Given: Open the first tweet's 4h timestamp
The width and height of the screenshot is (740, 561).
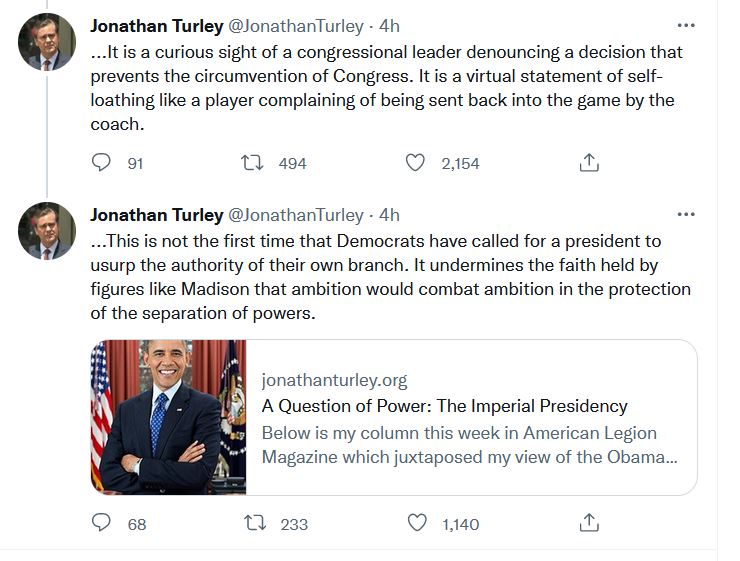Looking at the screenshot, I should point(388,26).
